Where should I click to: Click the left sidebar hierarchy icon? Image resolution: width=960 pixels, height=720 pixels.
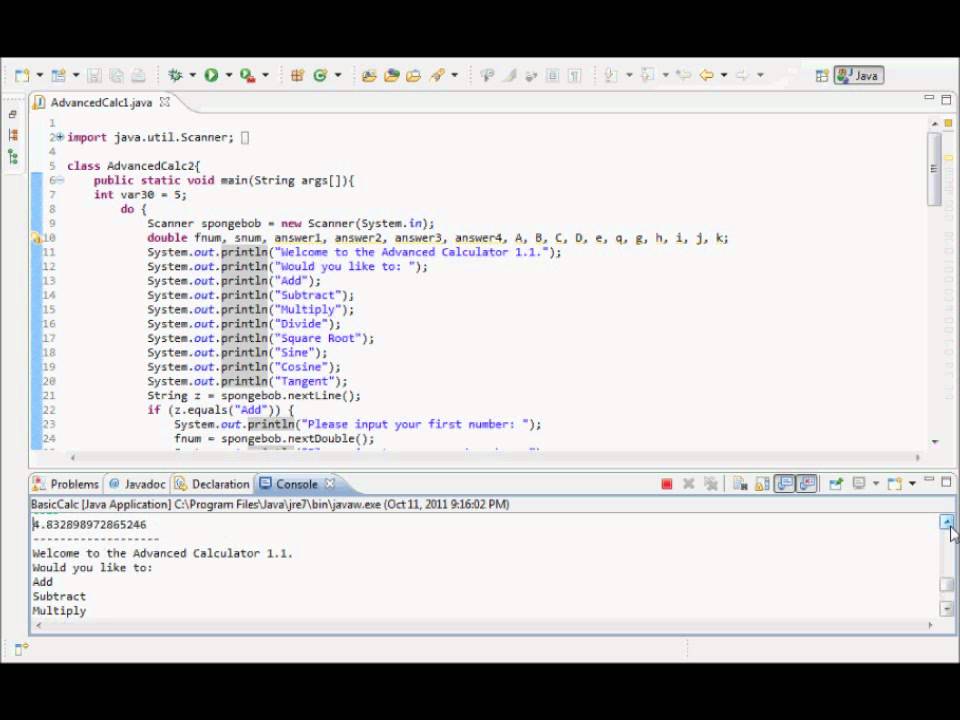[12, 157]
